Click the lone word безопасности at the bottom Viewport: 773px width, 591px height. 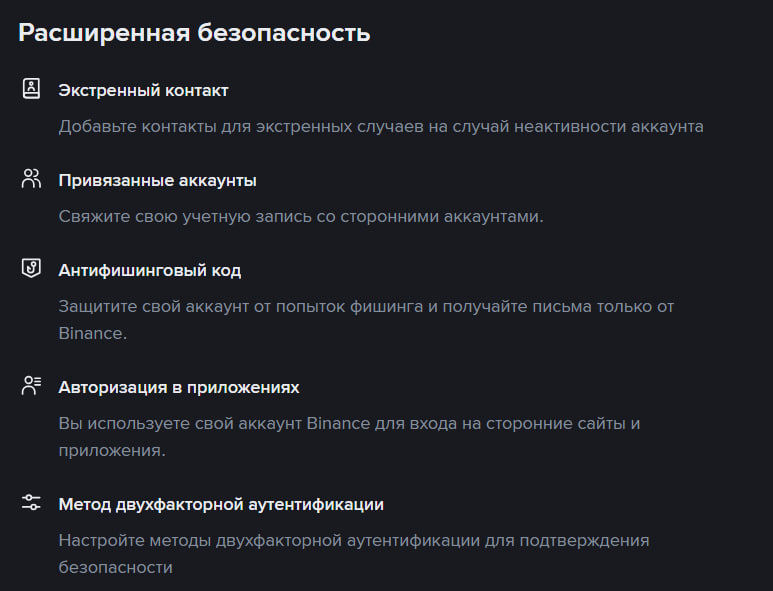pyautogui.click(x=115, y=567)
